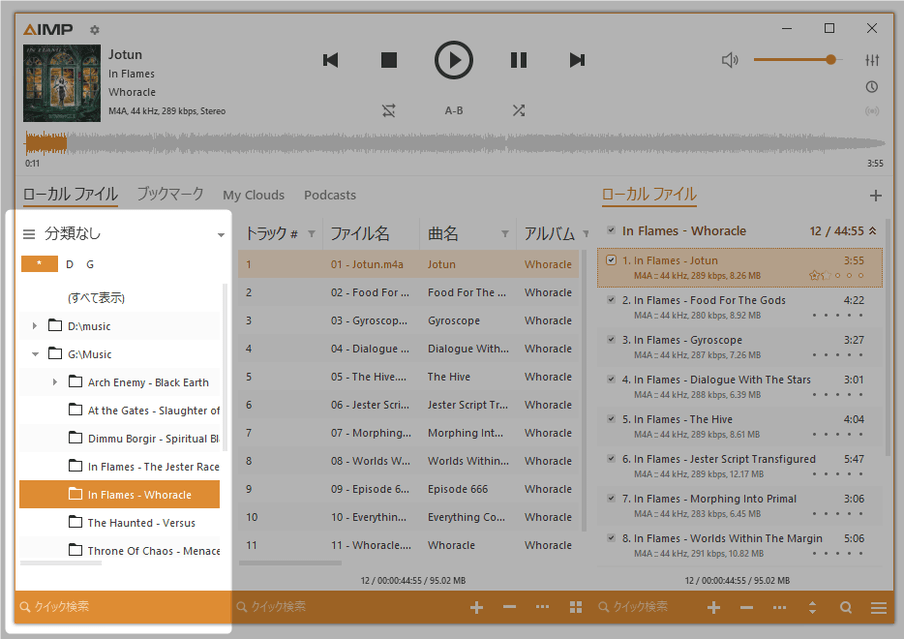
Task: Adjust the volume slider
Action: (x=798, y=60)
